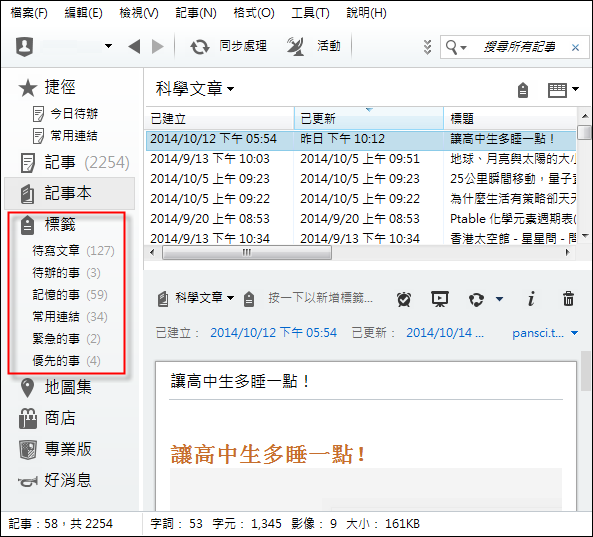Click the share icon in note toolbar
The height and width of the screenshot is (537, 593).
coord(476,299)
